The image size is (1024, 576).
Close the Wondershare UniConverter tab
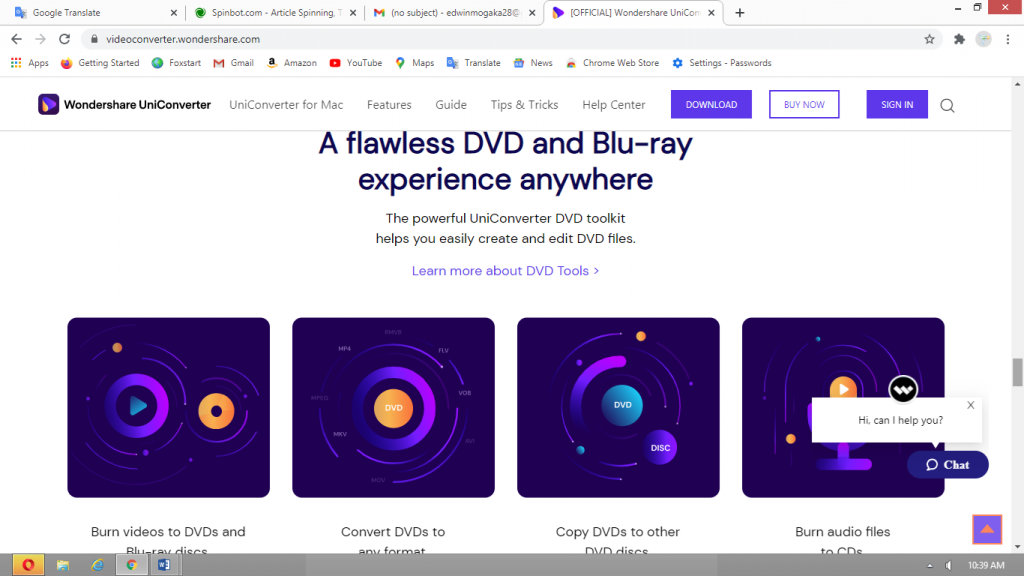coord(711,12)
